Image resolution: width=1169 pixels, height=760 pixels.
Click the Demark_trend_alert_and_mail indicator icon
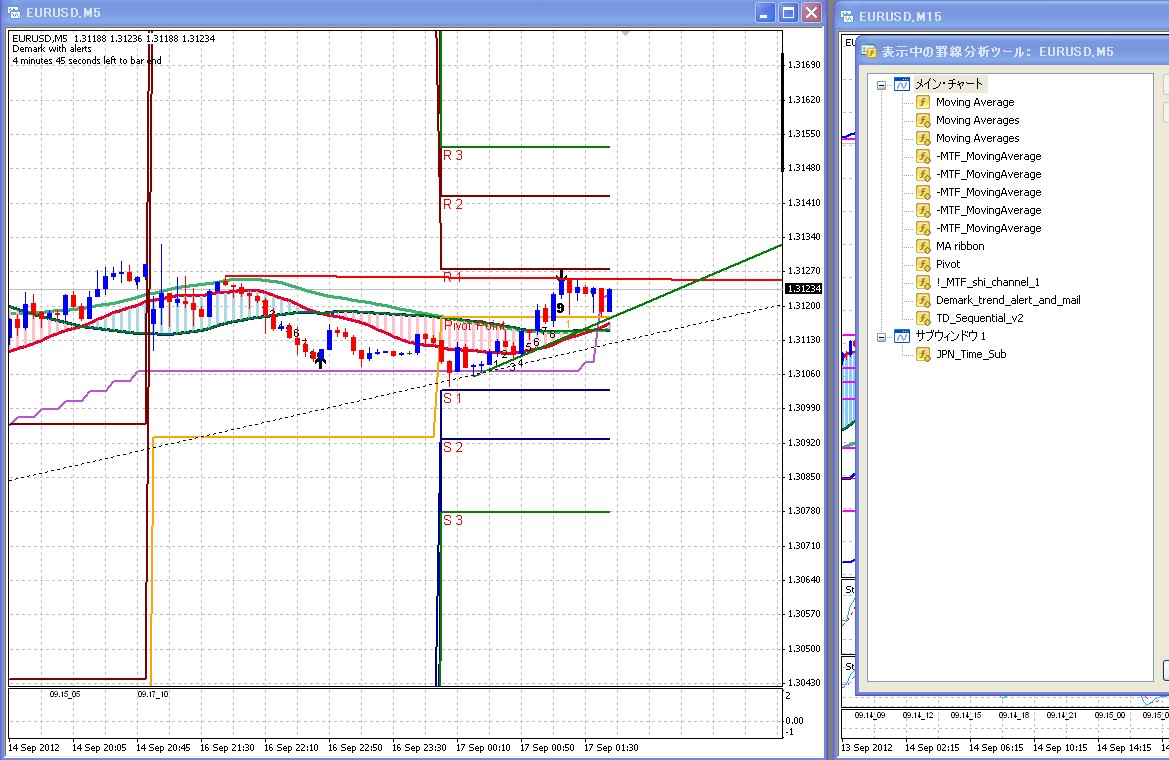click(x=923, y=300)
